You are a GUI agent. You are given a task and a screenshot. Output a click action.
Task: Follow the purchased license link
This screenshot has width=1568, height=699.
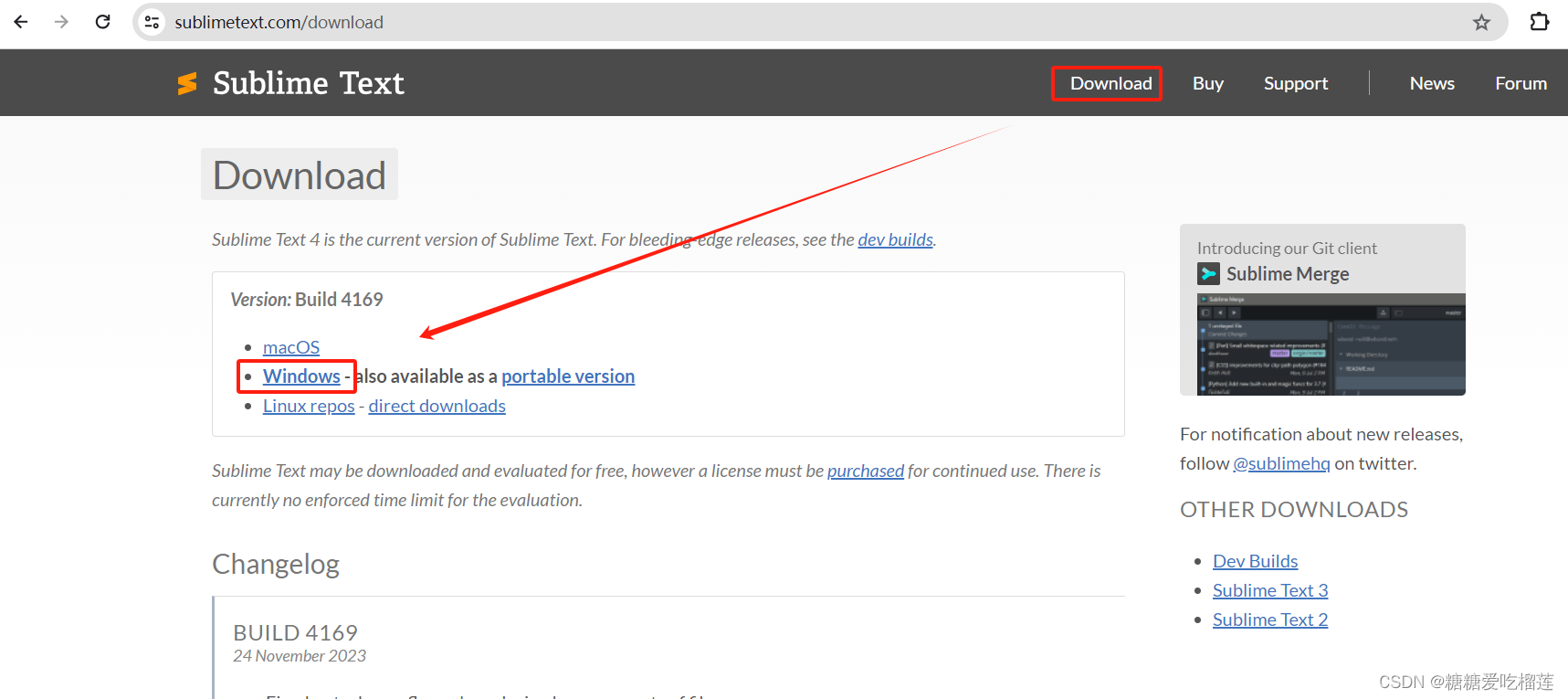point(865,471)
